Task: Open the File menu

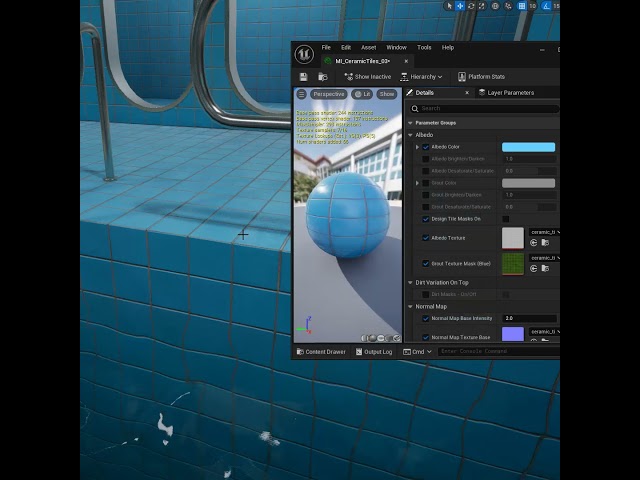Action: (326, 47)
